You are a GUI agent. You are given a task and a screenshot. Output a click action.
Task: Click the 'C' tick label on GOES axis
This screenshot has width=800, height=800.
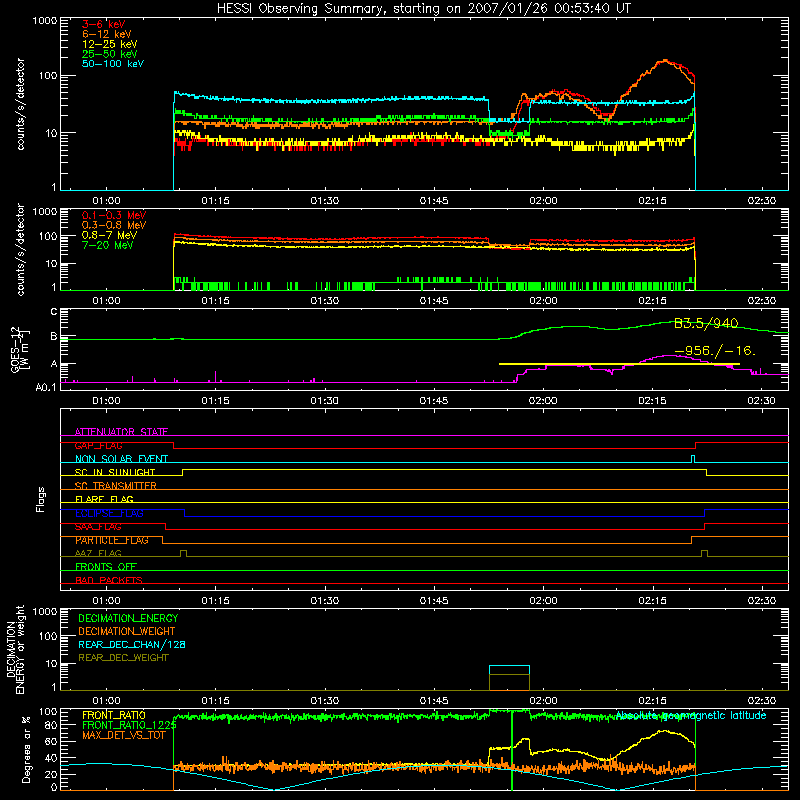(54, 312)
